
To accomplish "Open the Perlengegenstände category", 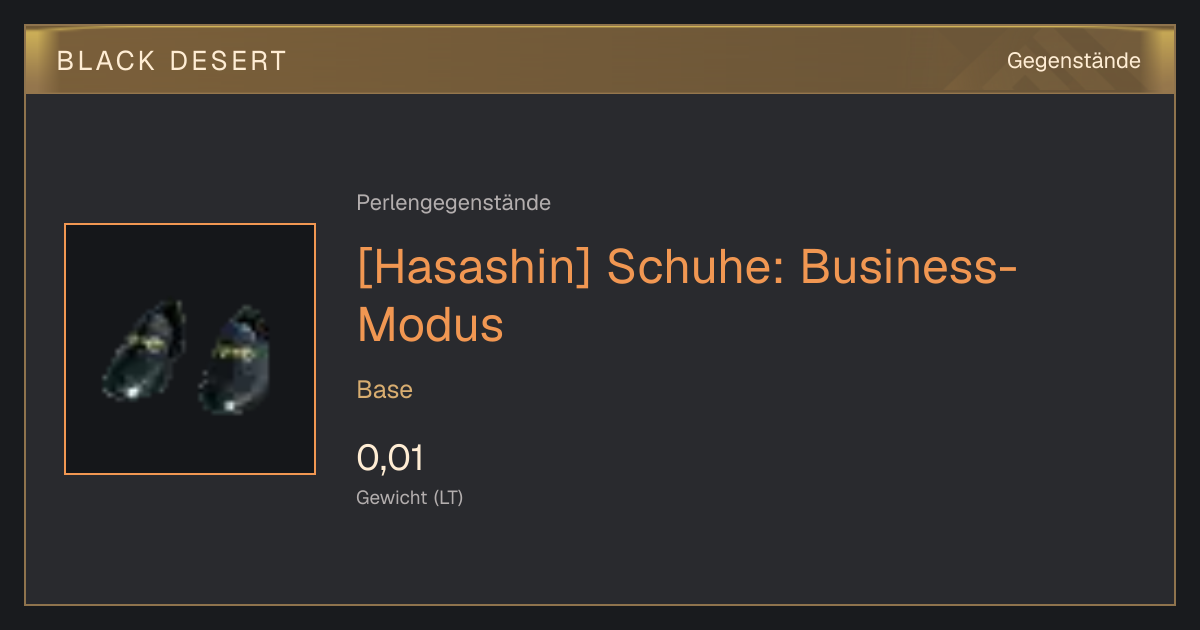I will click(453, 203).
